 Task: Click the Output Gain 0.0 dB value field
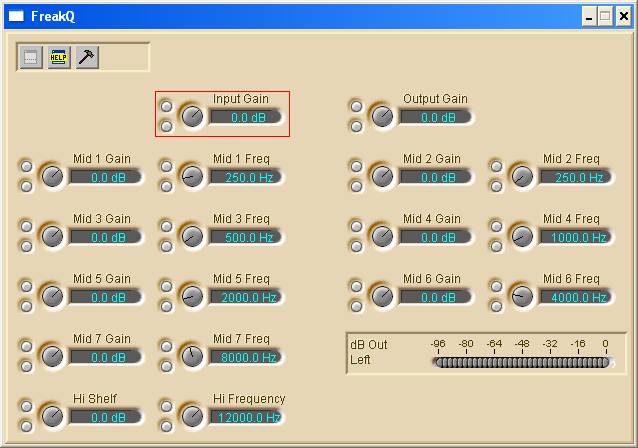pyautogui.click(x=436, y=117)
